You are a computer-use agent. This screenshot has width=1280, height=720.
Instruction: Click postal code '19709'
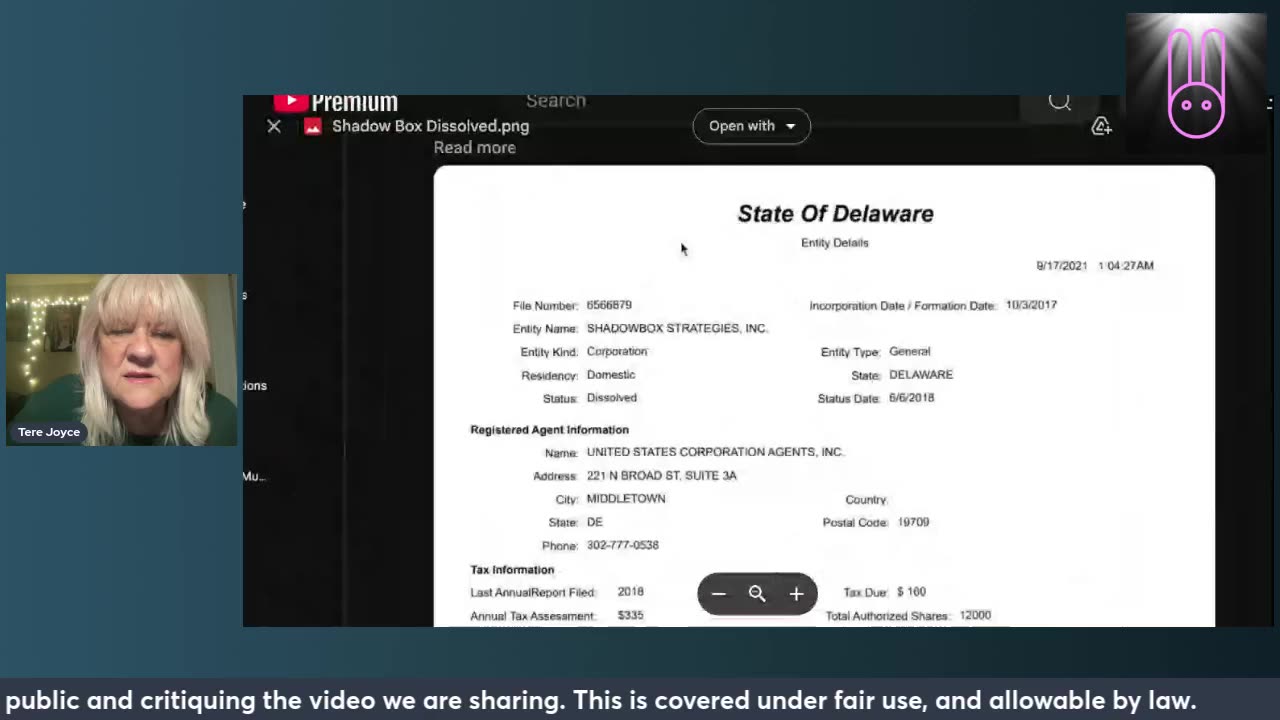point(913,522)
